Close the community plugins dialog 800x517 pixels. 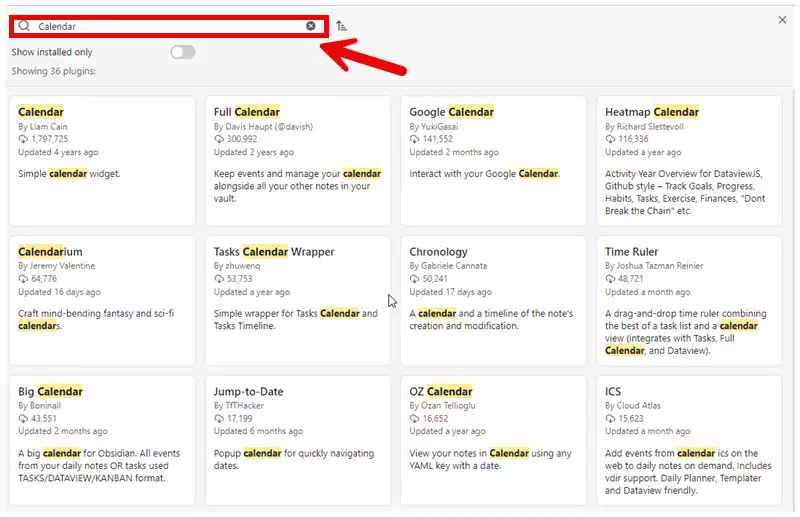782,20
